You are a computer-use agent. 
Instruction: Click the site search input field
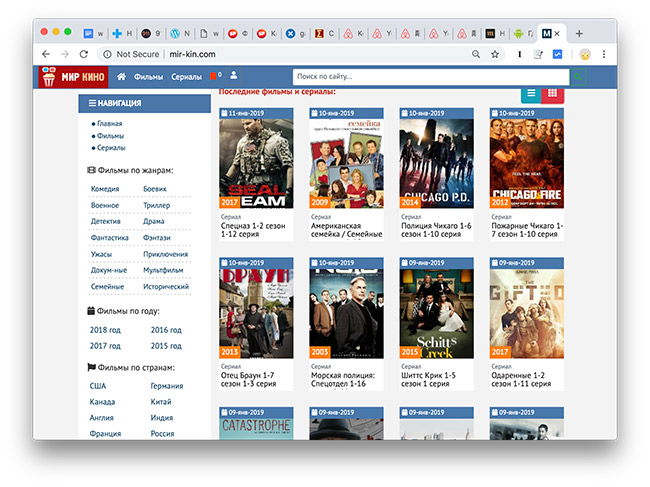(x=430, y=77)
